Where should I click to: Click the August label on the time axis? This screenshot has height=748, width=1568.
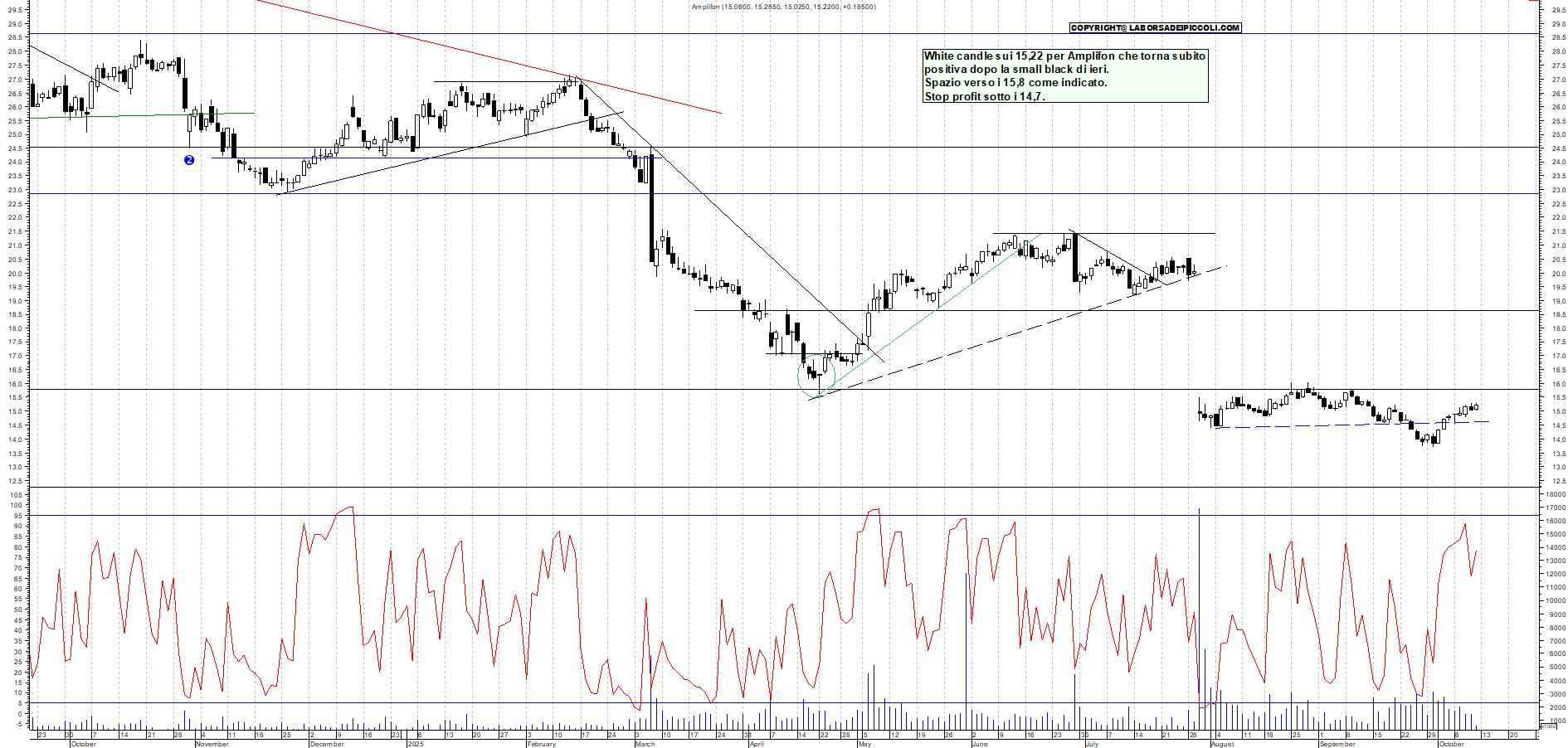pyautogui.click(x=1222, y=744)
